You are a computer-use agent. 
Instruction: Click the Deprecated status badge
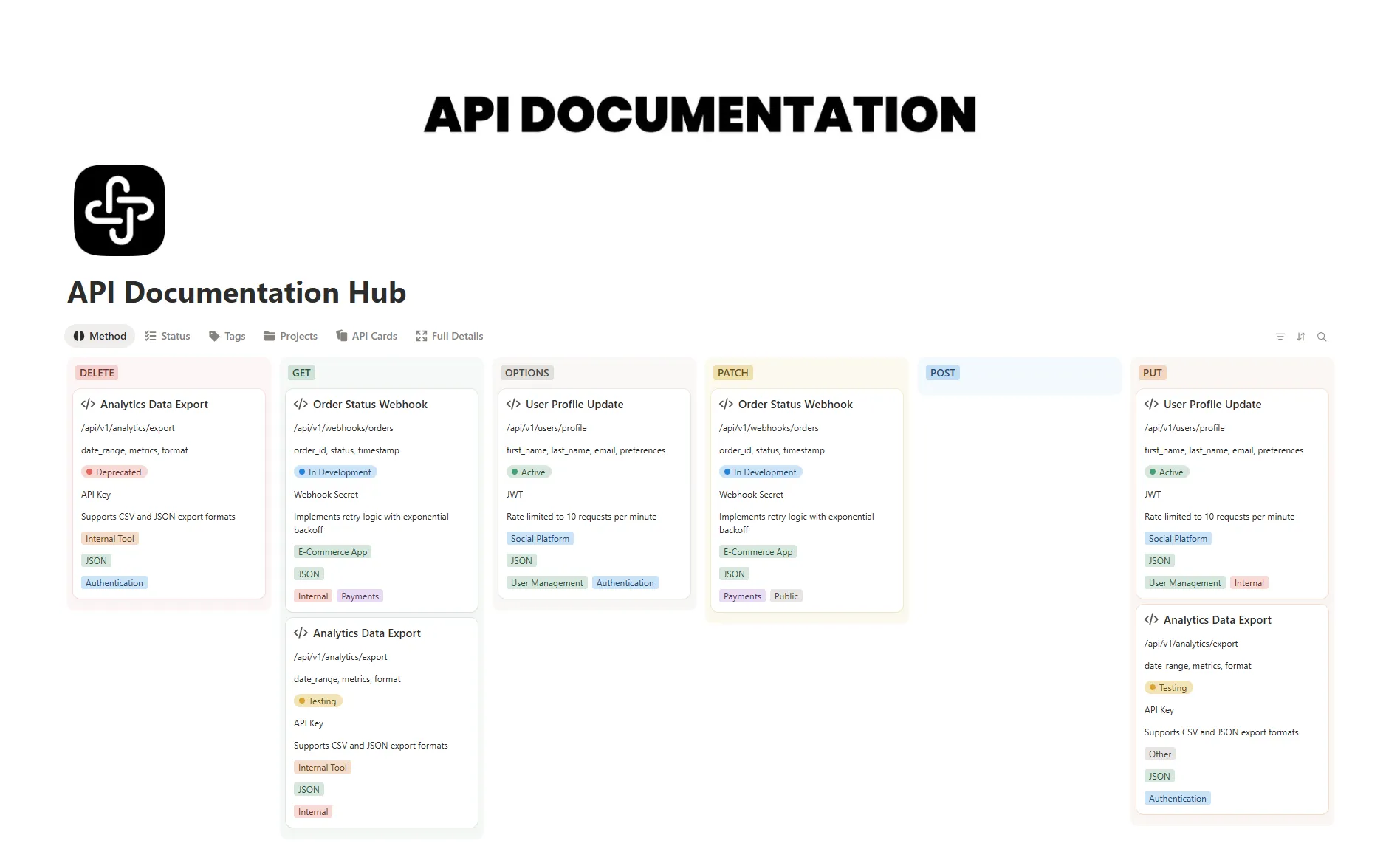(114, 472)
